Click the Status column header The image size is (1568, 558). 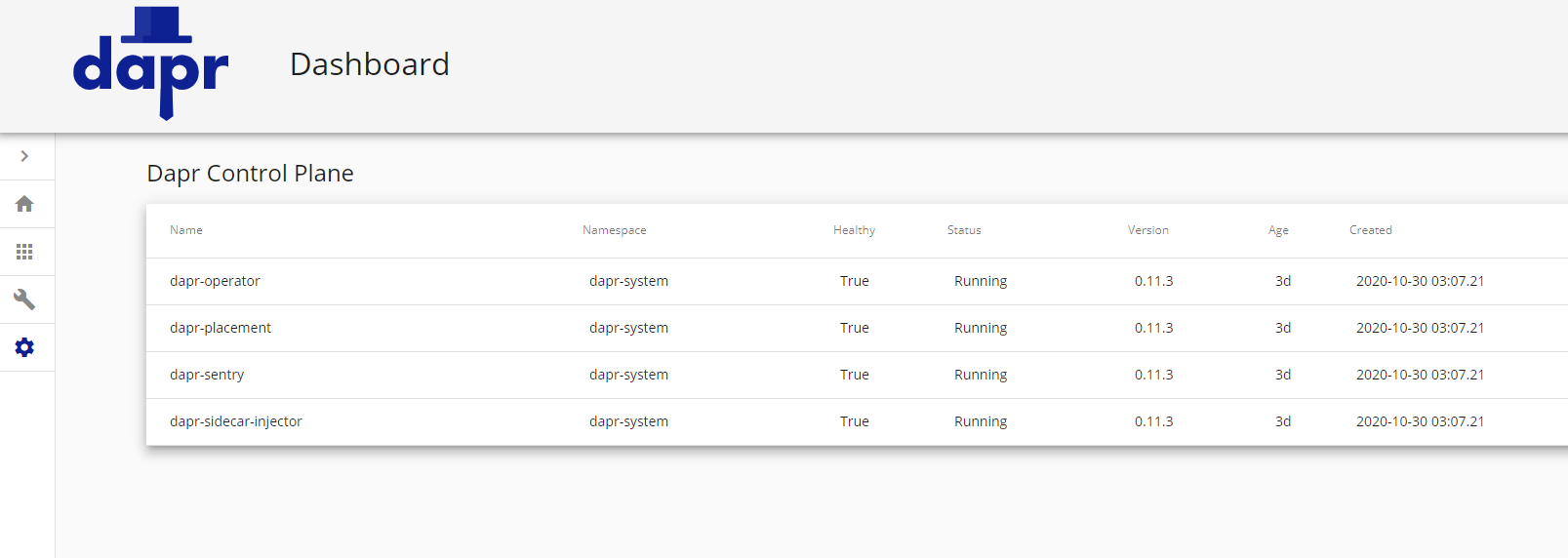coord(964,230)
